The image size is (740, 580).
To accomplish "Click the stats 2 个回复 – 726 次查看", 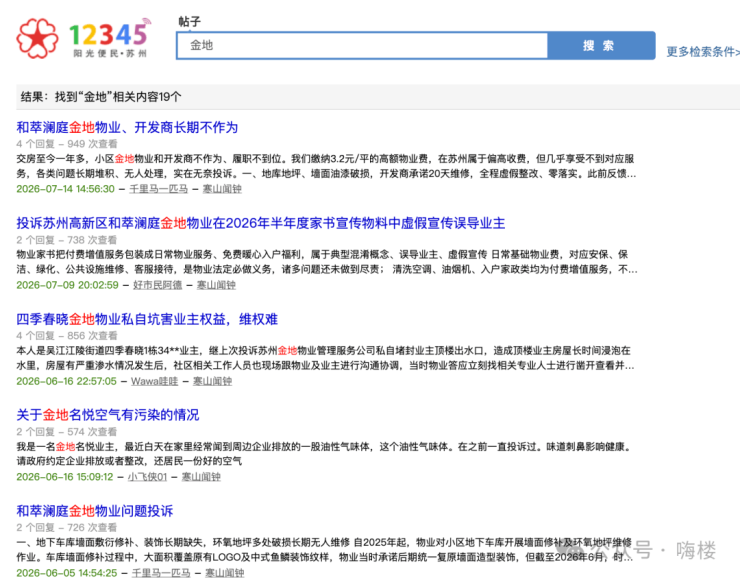I will tap(66, 528).
